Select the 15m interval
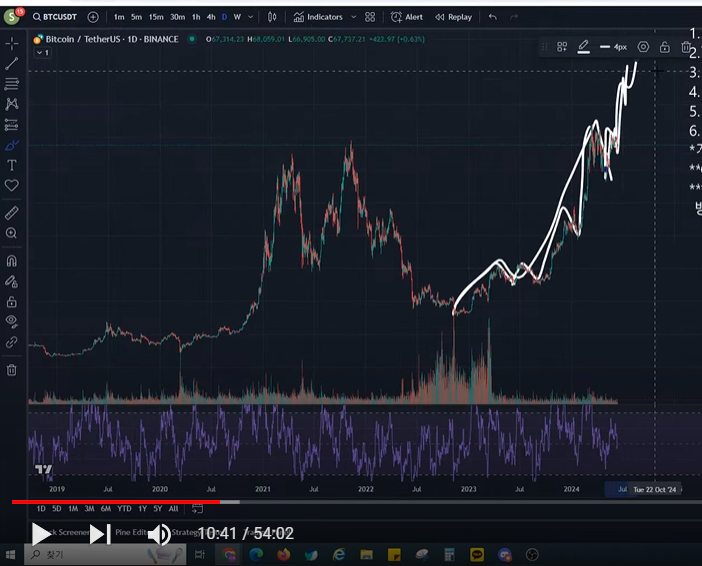Image resolution: width=702 pixels, height=566 pixels. tap(156, 17)
